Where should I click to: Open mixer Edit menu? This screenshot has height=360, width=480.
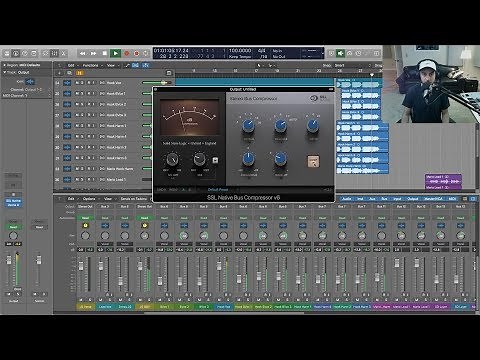tap(71, 199)
